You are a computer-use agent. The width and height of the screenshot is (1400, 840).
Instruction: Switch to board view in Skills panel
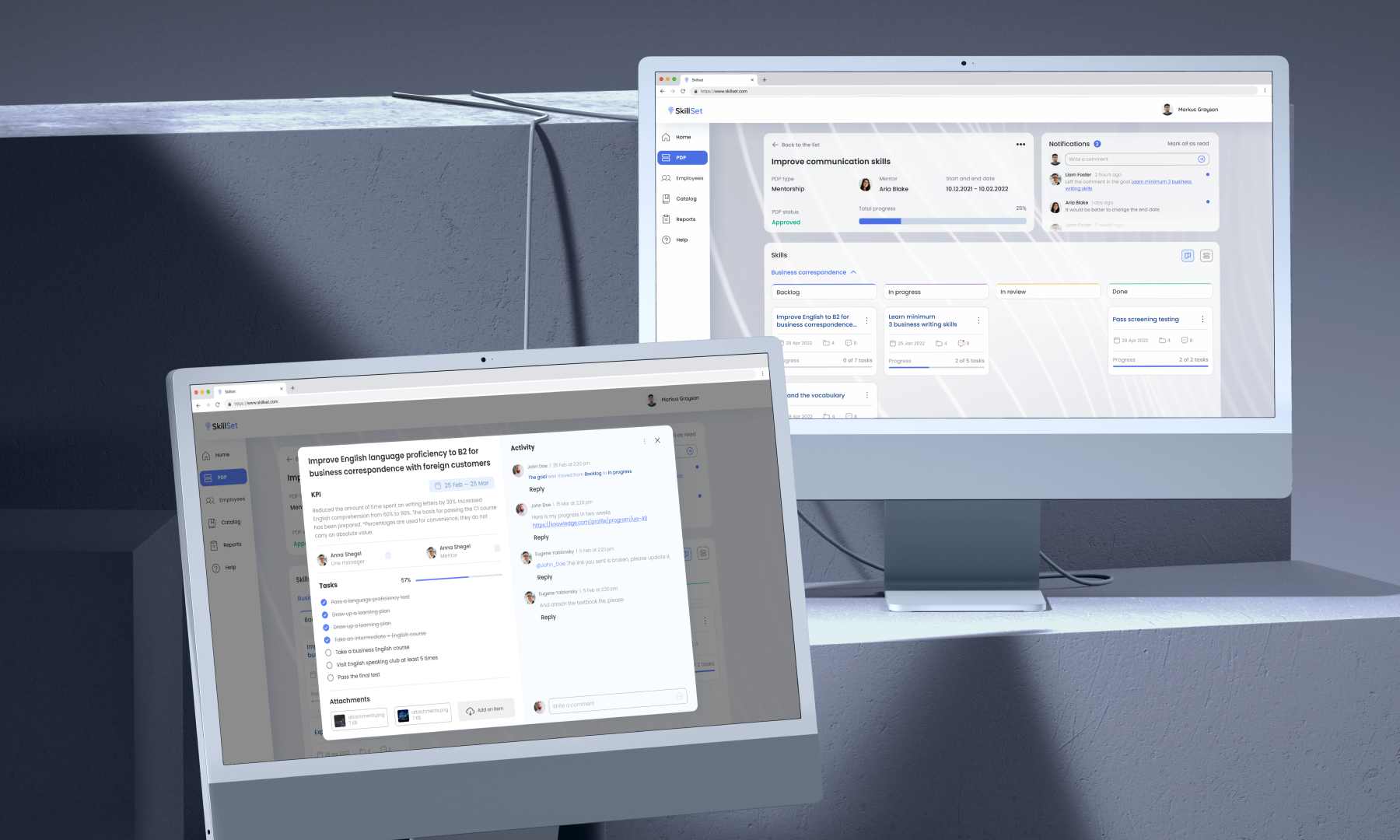click(1188, 255)
